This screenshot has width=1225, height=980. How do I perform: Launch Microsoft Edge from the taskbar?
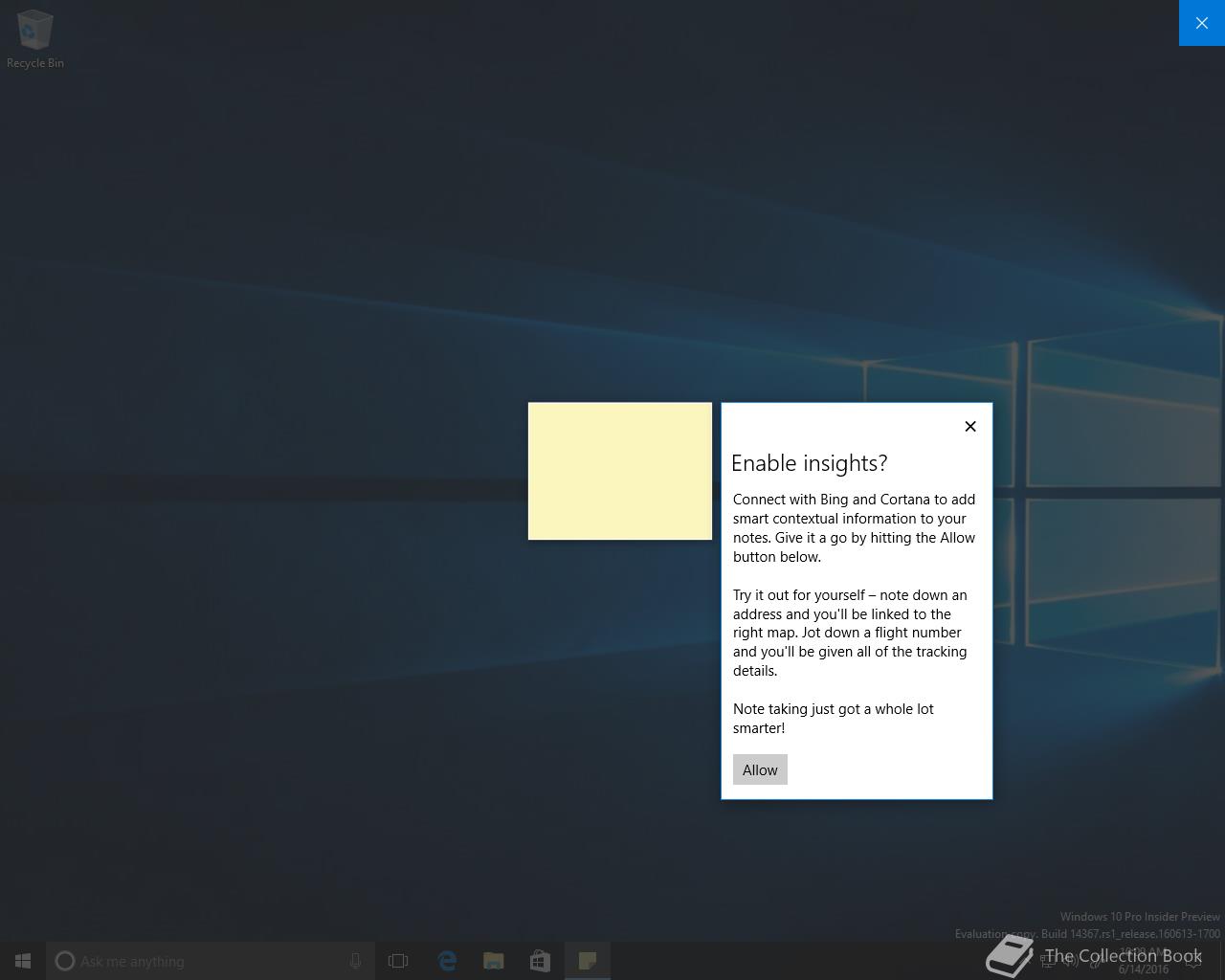[x=447, y=961]
